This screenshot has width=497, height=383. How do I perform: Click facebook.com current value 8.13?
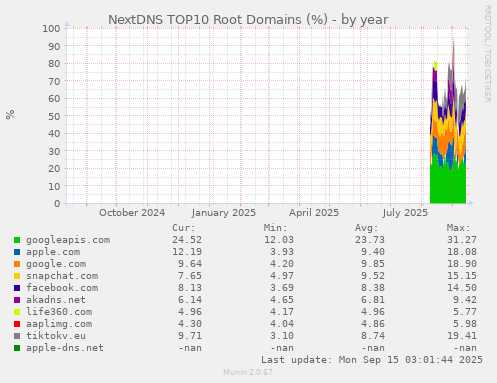[x=190, y=288]
